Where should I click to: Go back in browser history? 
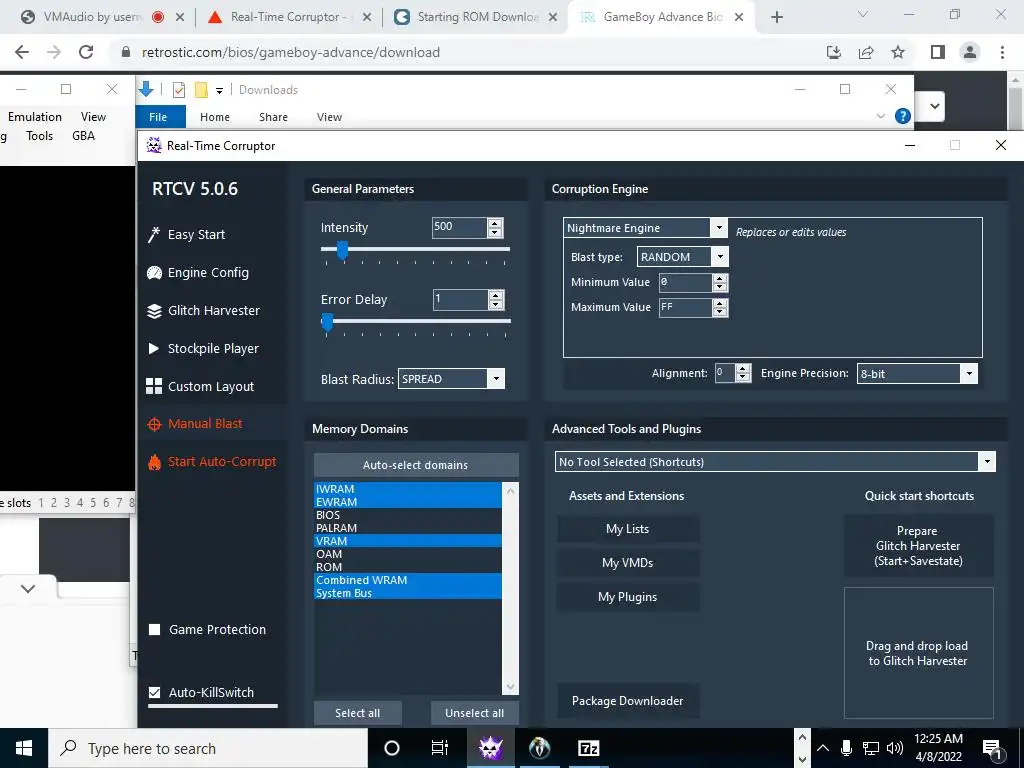22,52
